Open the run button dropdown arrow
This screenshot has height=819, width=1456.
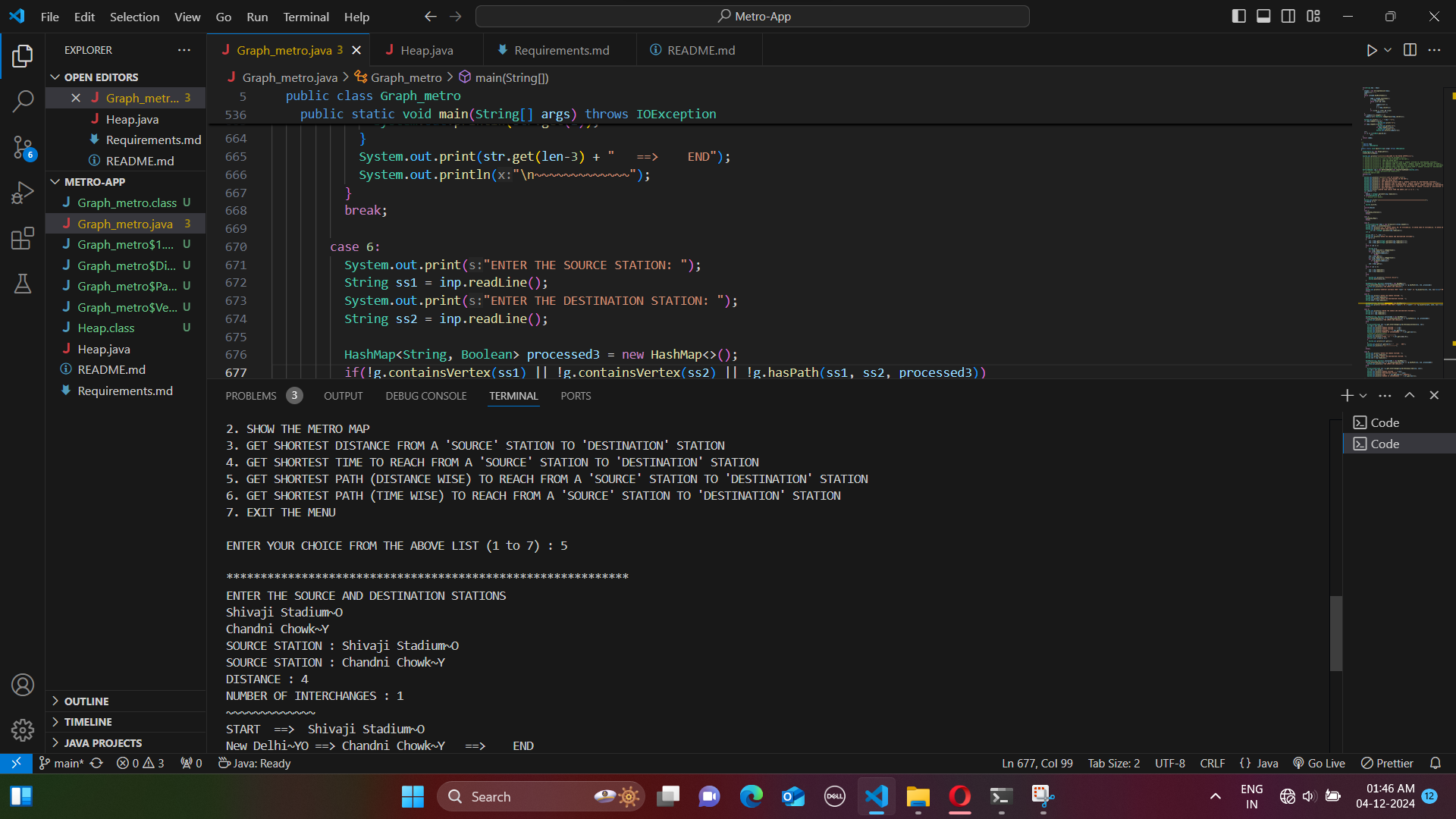point(1388,50)
